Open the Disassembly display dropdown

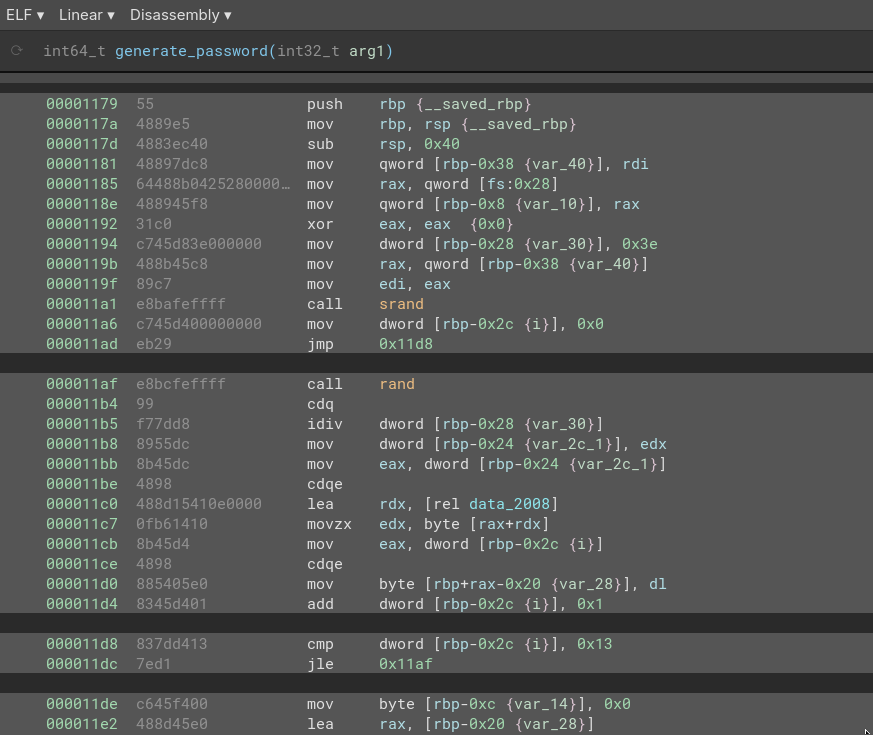[180, 15]
